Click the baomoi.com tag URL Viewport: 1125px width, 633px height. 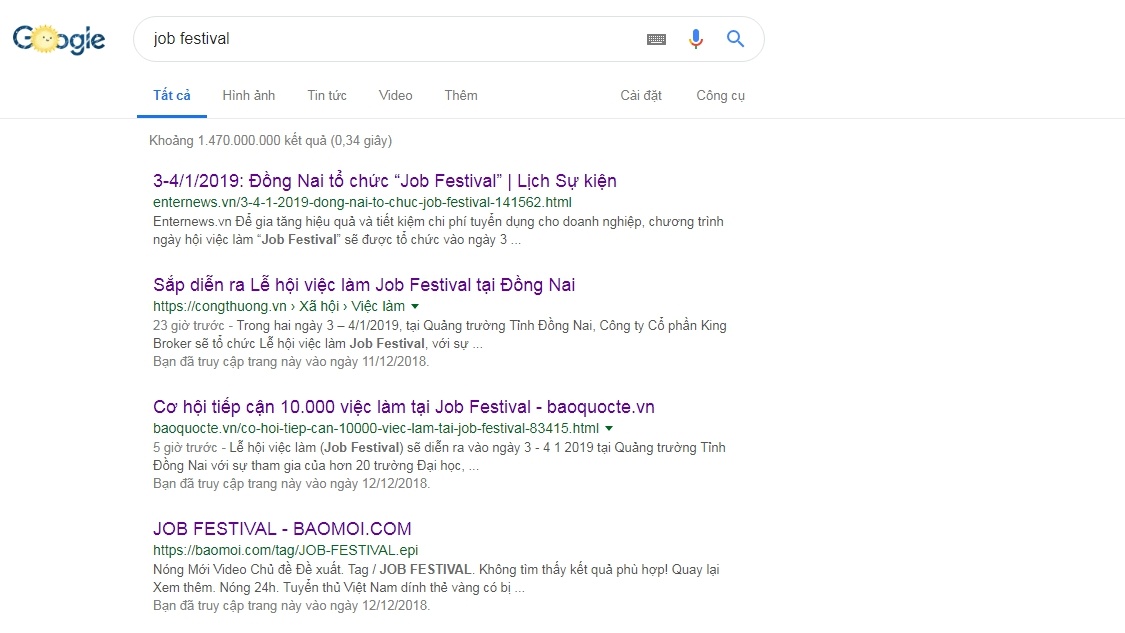tap(285, 550)
